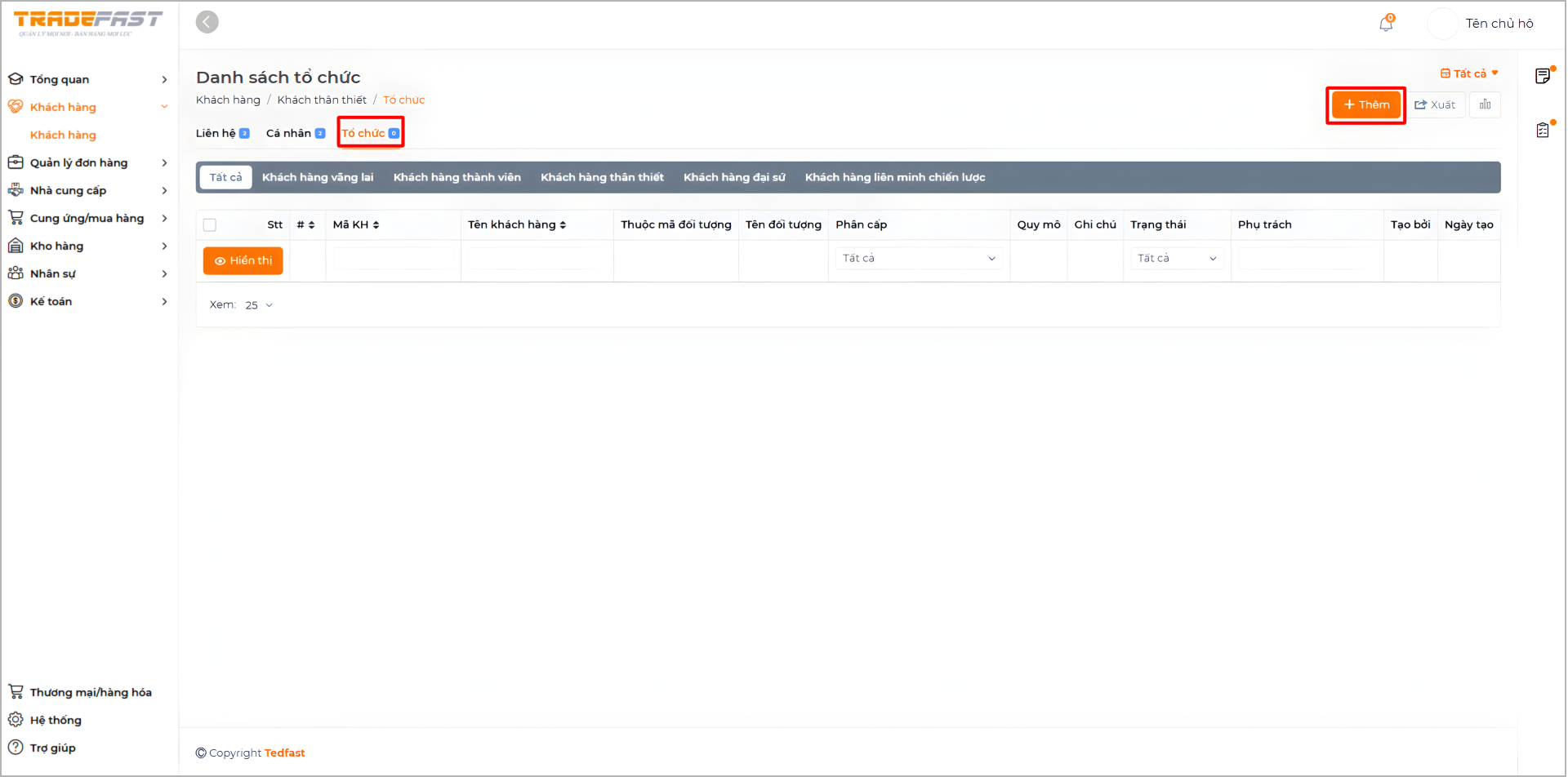Image resolution: width=1568 pixels, height=777 pixels.
Task: Expand the Xem page size selector
Action: [x=258, y=305]
